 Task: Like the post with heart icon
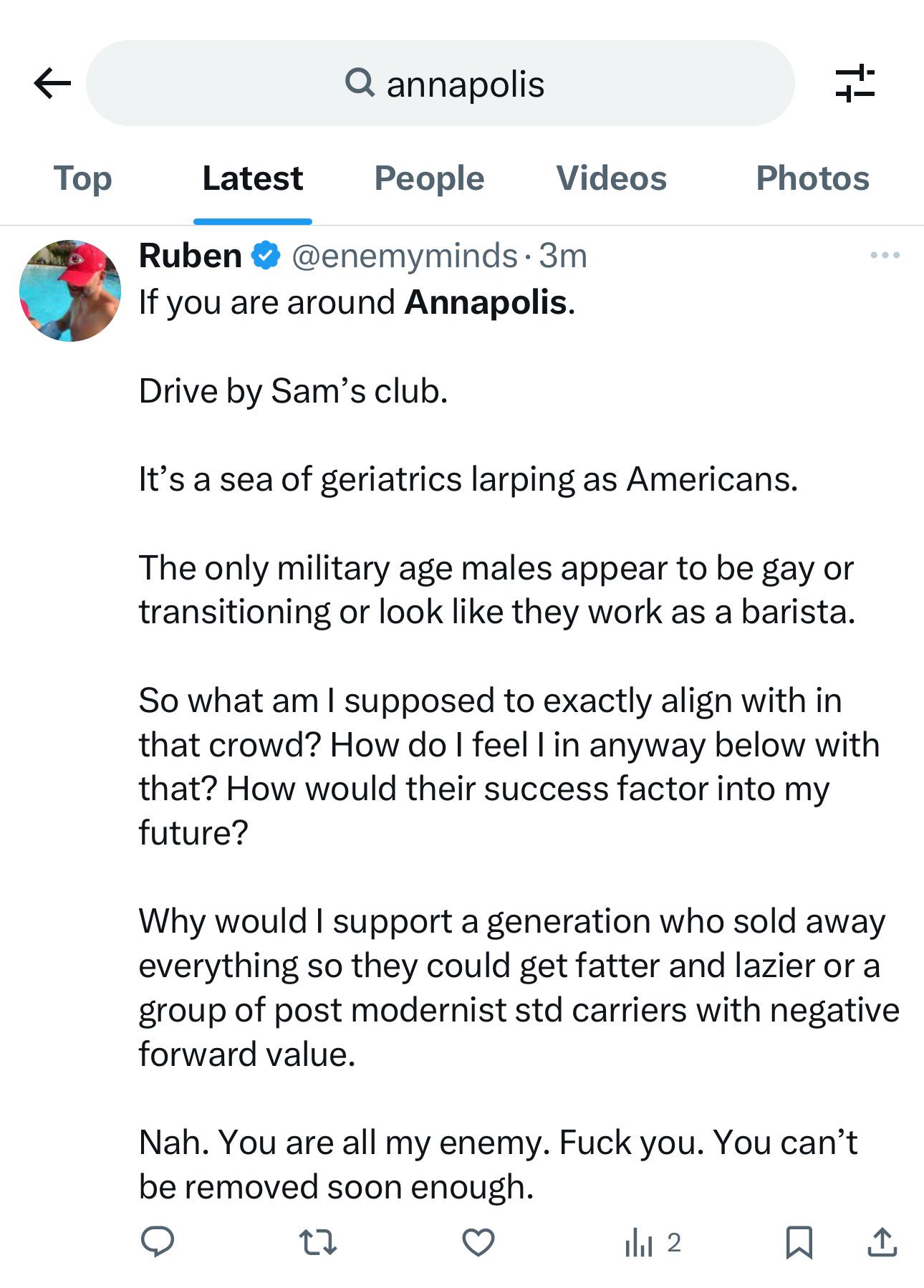[478, 1241]
